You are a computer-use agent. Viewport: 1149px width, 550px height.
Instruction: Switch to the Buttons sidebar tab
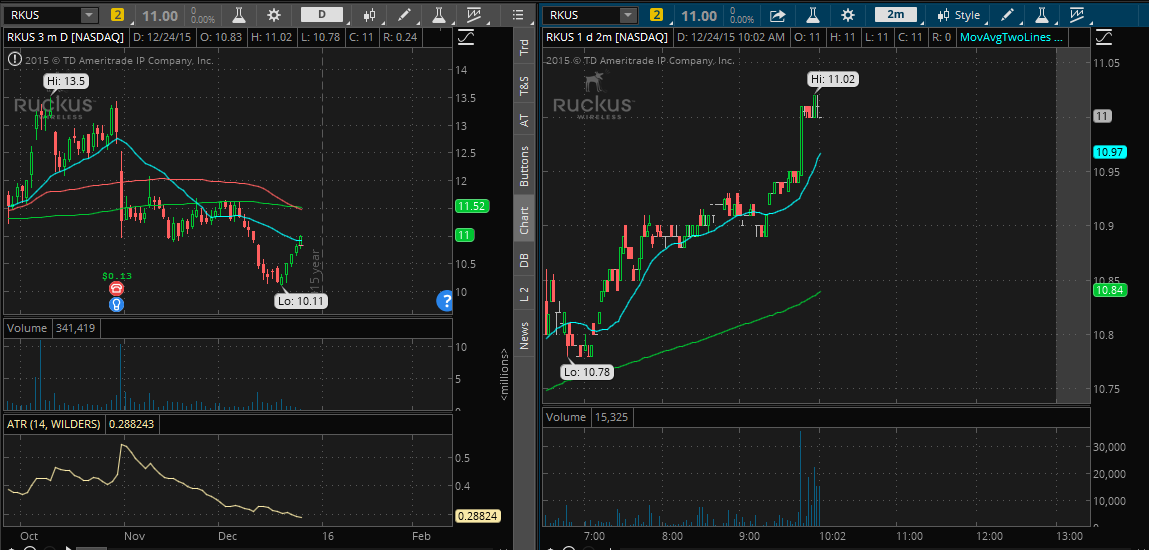(x=524, y=164)
